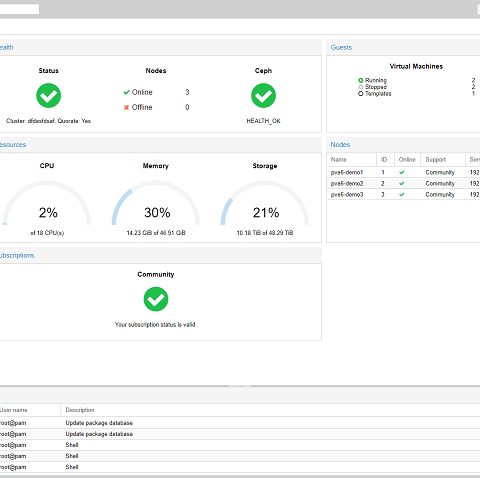Select the first Update package database task
Image resolution: width=480 pixels, height=478 pixels.
240,423
